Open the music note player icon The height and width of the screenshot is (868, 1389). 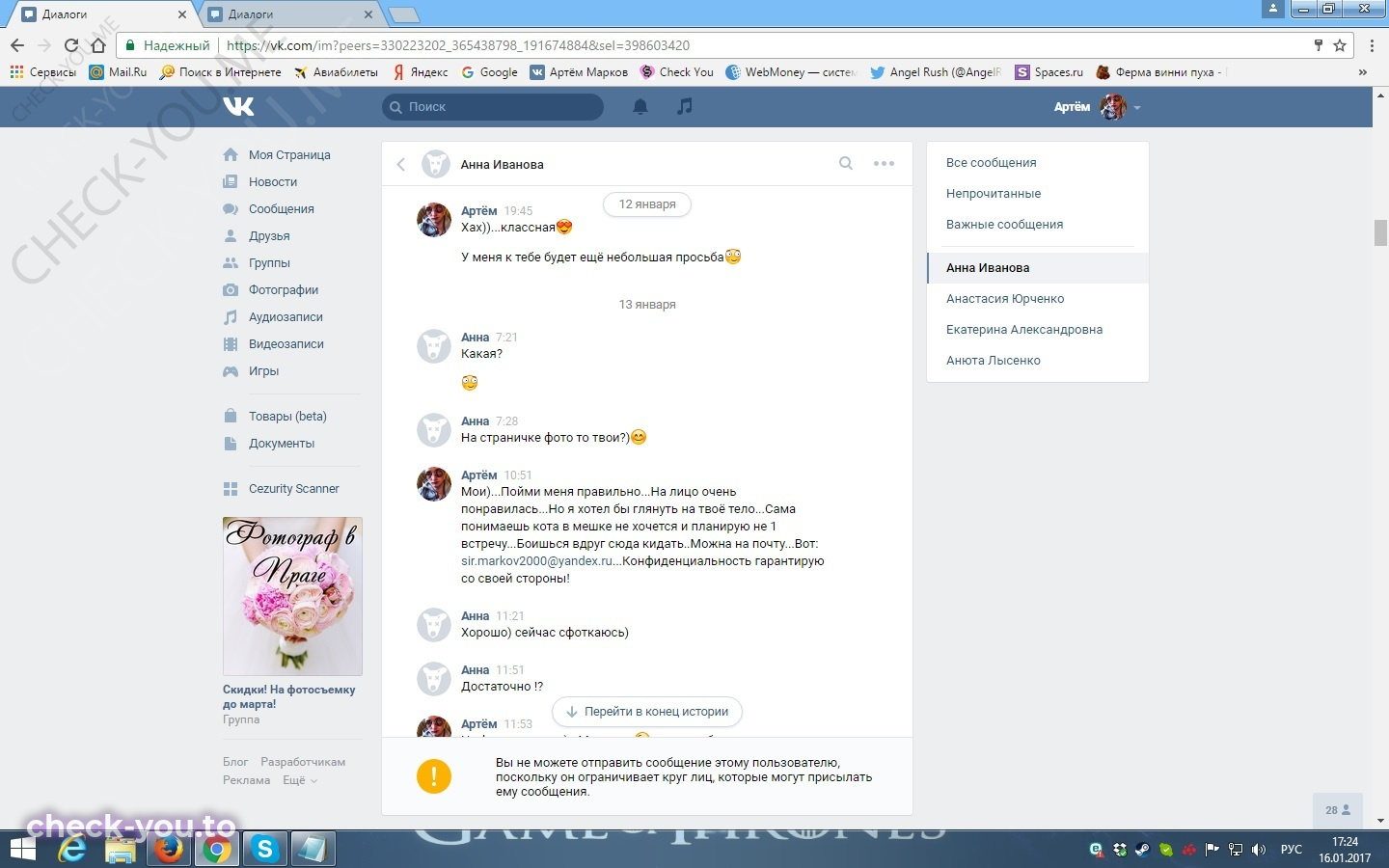pyautogui.click(x=685, y=106)
